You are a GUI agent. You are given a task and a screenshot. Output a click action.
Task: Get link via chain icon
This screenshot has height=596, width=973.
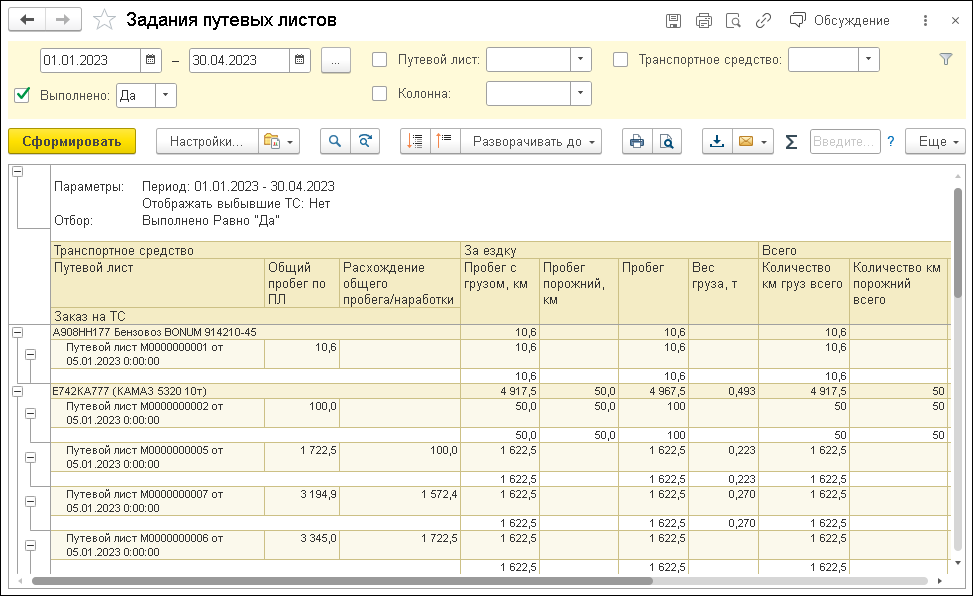763,20
